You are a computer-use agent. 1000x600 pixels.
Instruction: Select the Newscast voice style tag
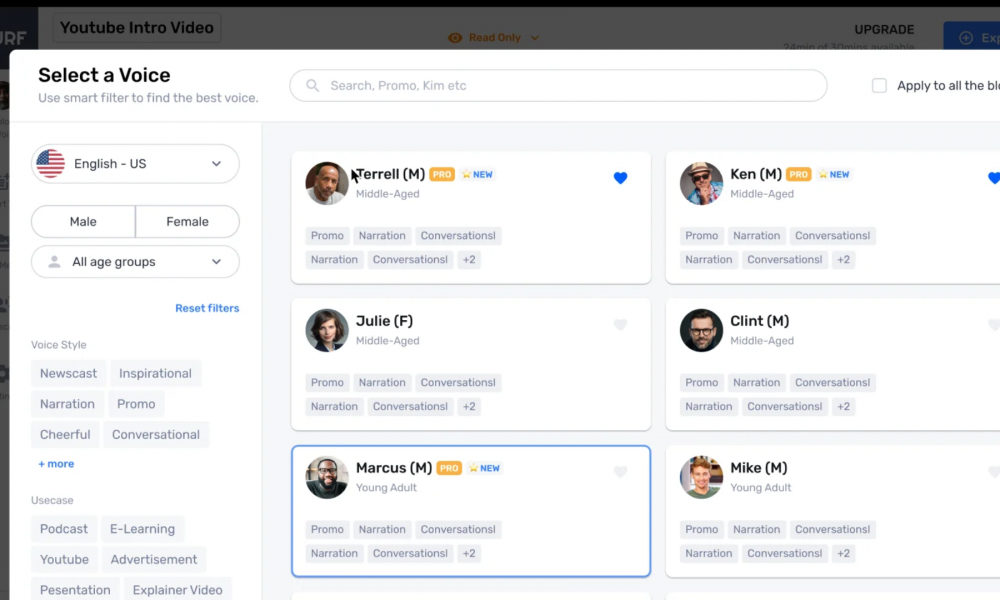(69, 374)
